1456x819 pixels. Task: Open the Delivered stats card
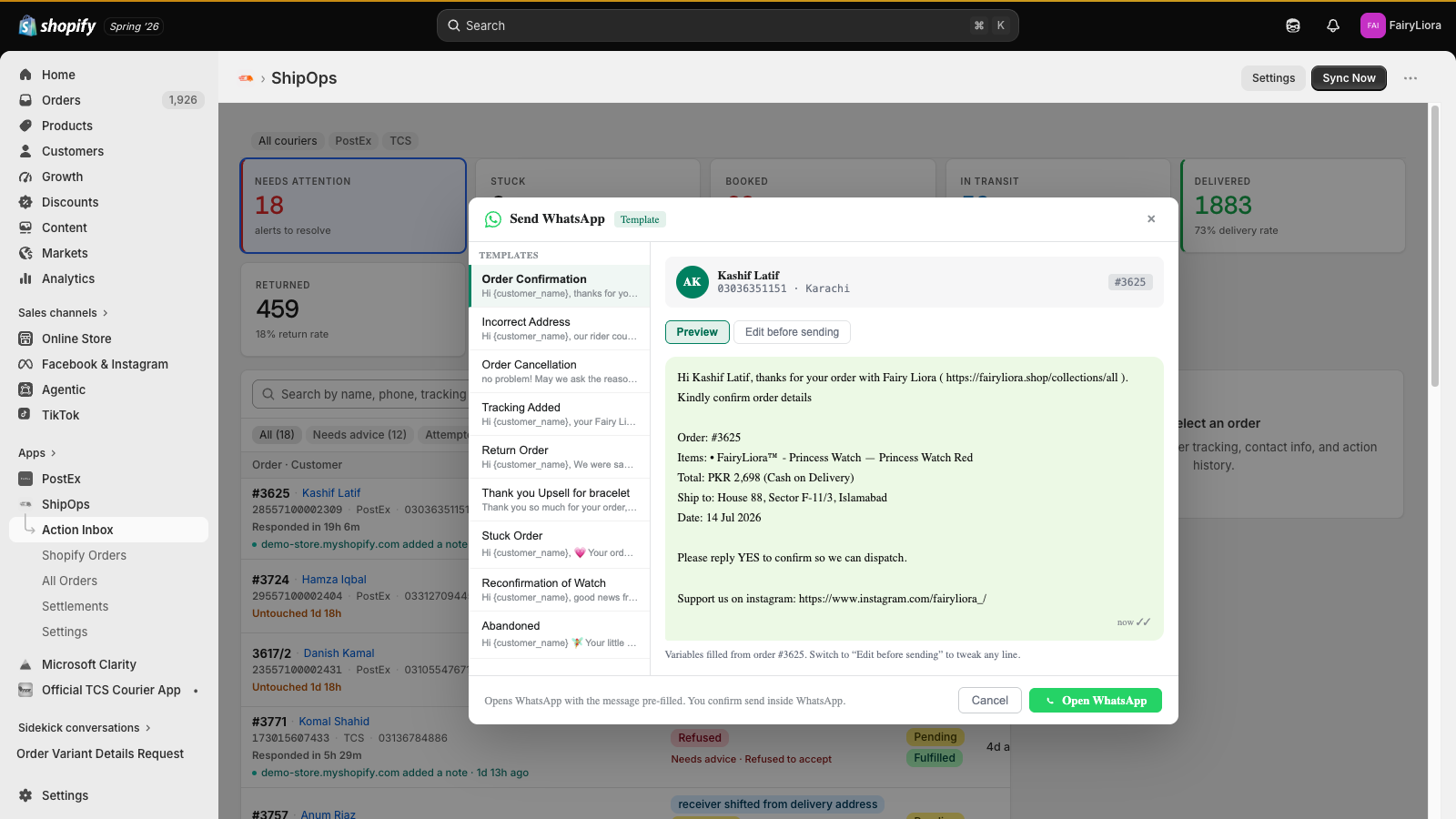(1293, 206)
